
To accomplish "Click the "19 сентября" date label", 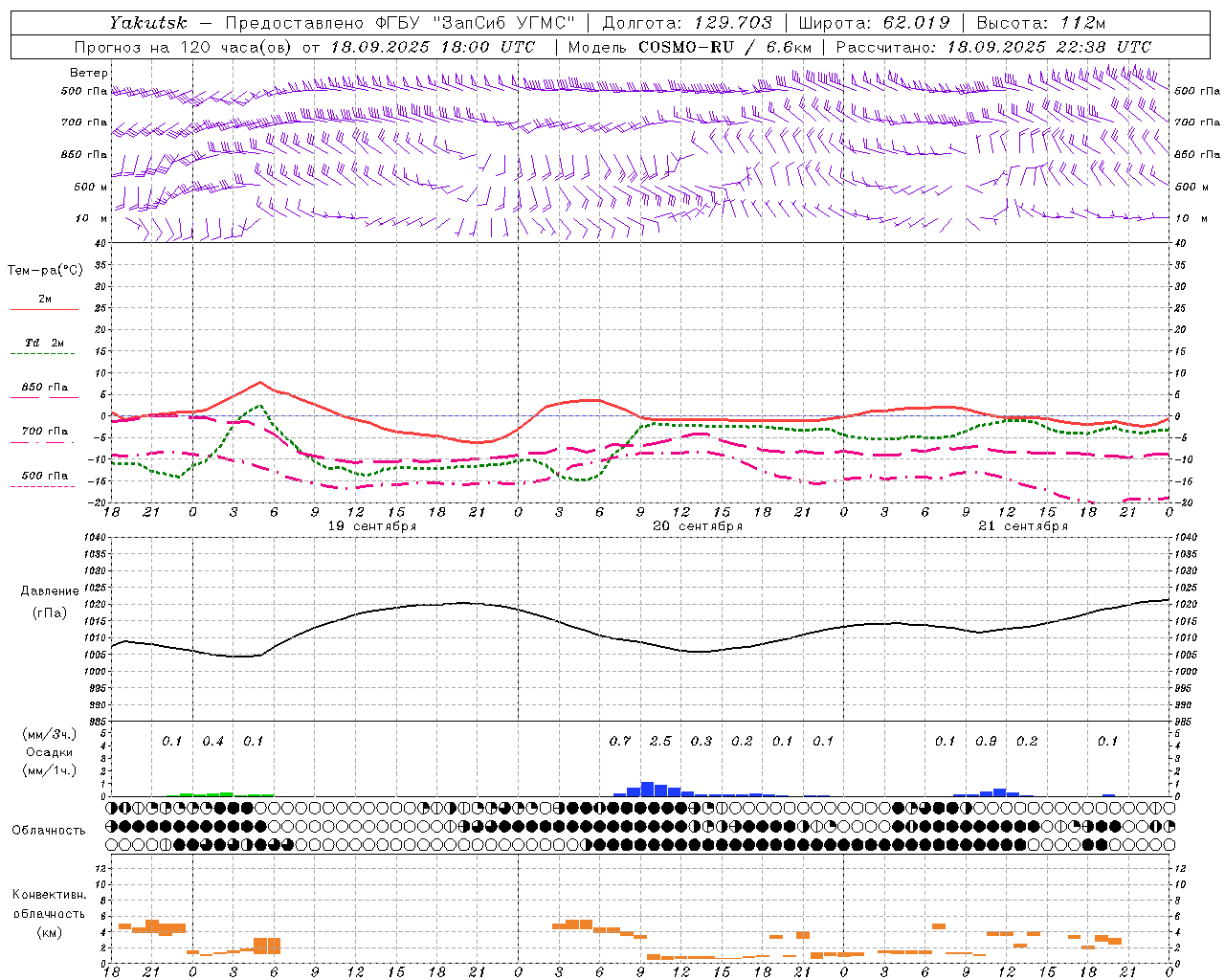I will click(x=372, y=526).
